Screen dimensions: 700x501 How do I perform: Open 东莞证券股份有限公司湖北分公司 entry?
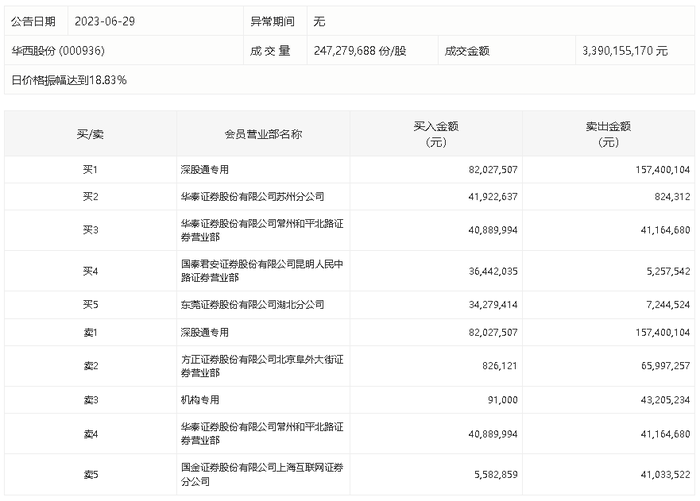252,305
